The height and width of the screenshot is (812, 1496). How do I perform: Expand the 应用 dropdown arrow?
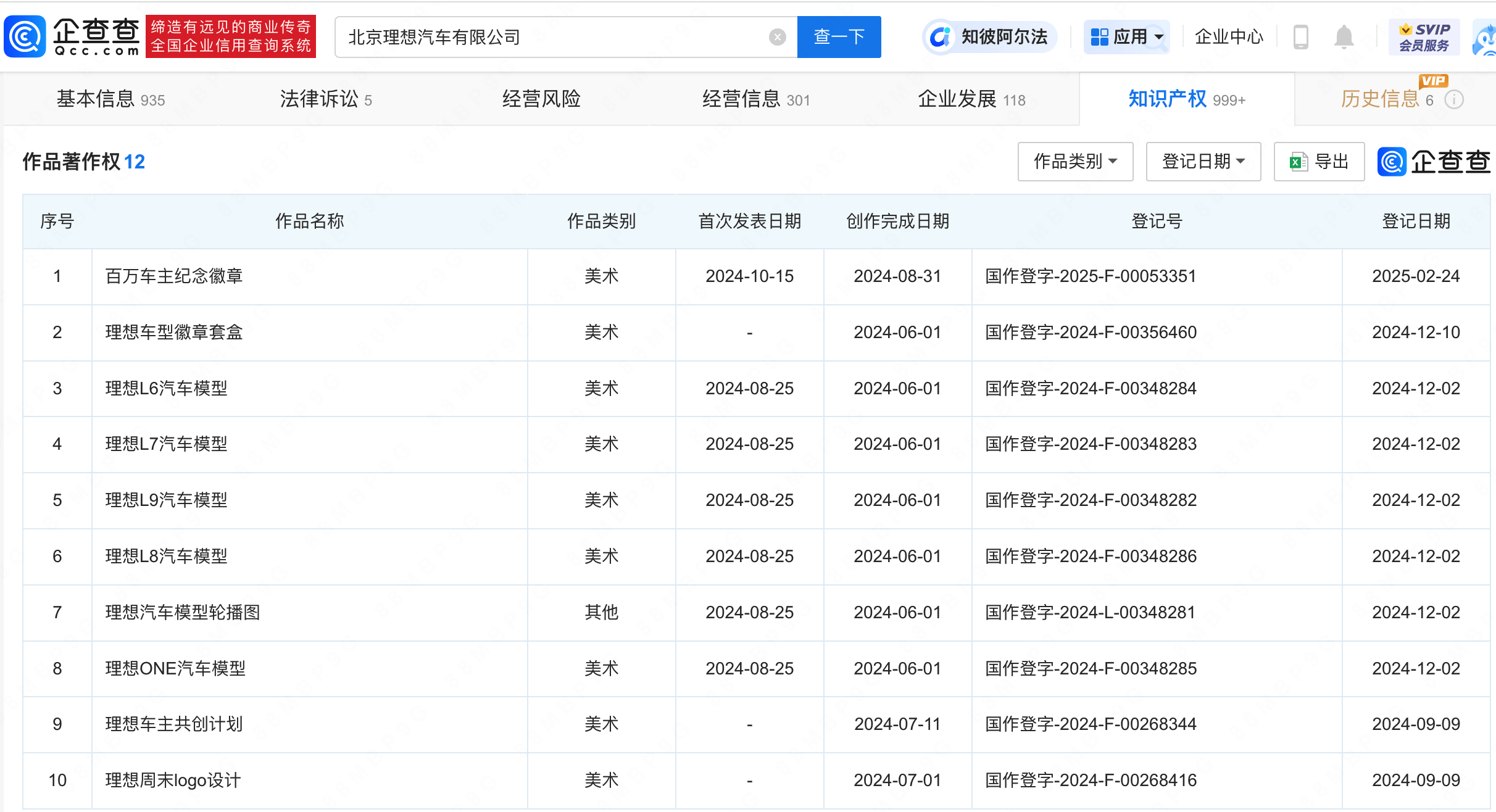pos(1159,37)
